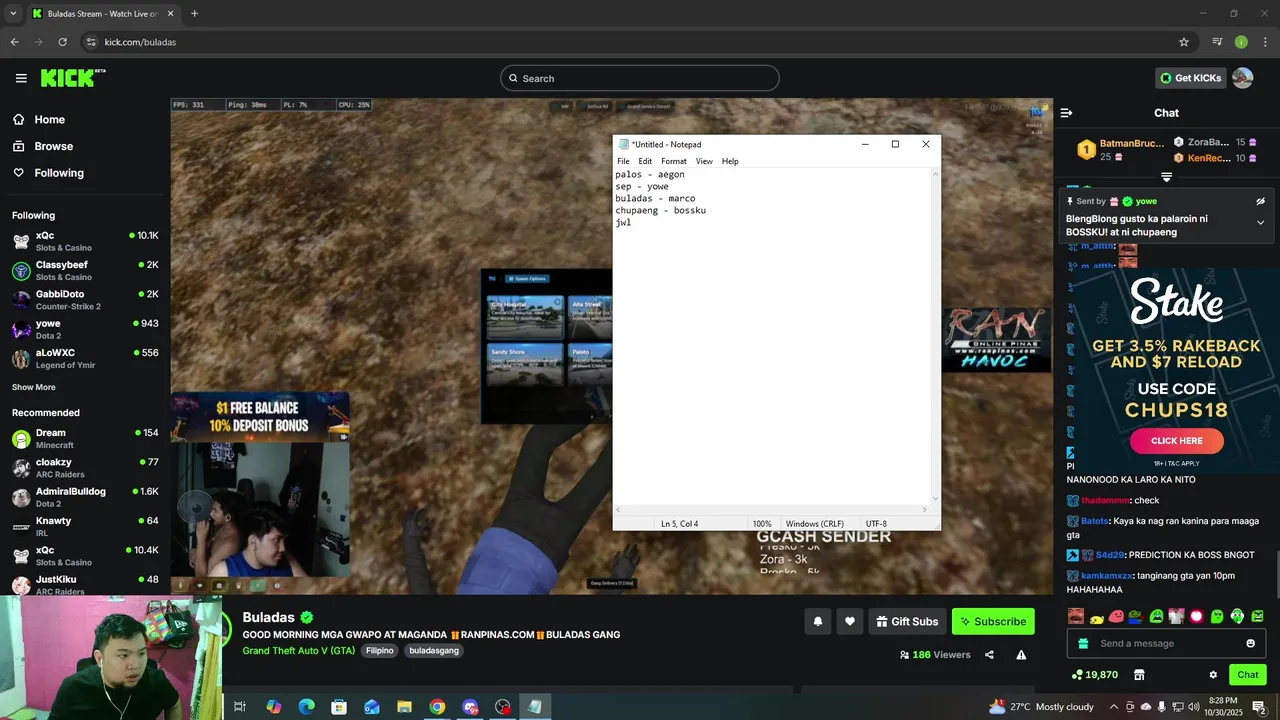Open tab search dropdown arrow
1280x720 pixels.
tap(12, 13)
